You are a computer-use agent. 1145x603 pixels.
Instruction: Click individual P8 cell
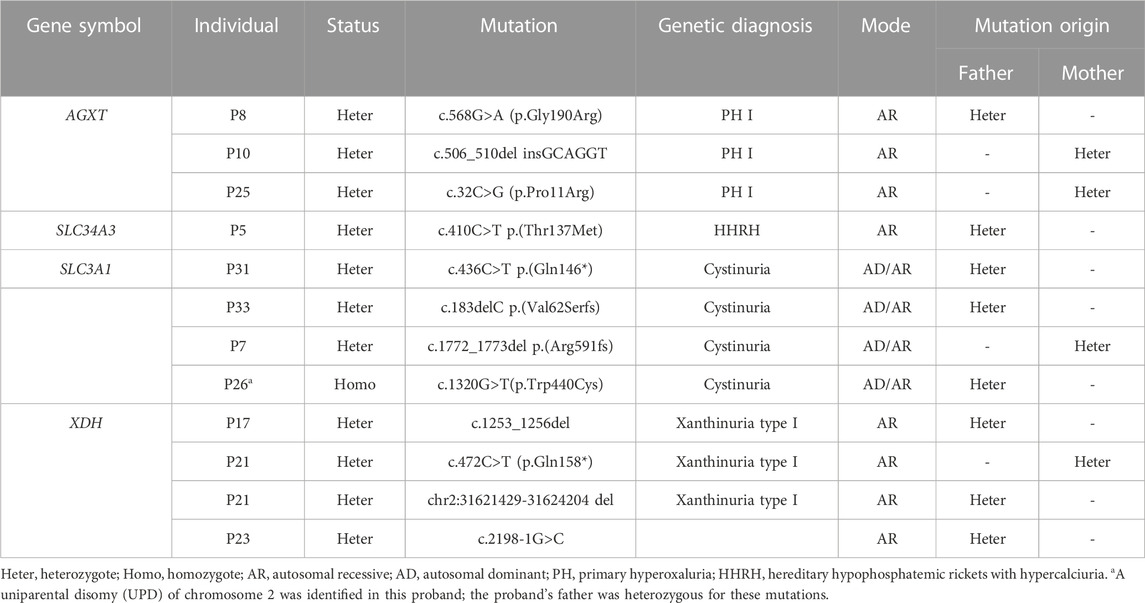238,115
